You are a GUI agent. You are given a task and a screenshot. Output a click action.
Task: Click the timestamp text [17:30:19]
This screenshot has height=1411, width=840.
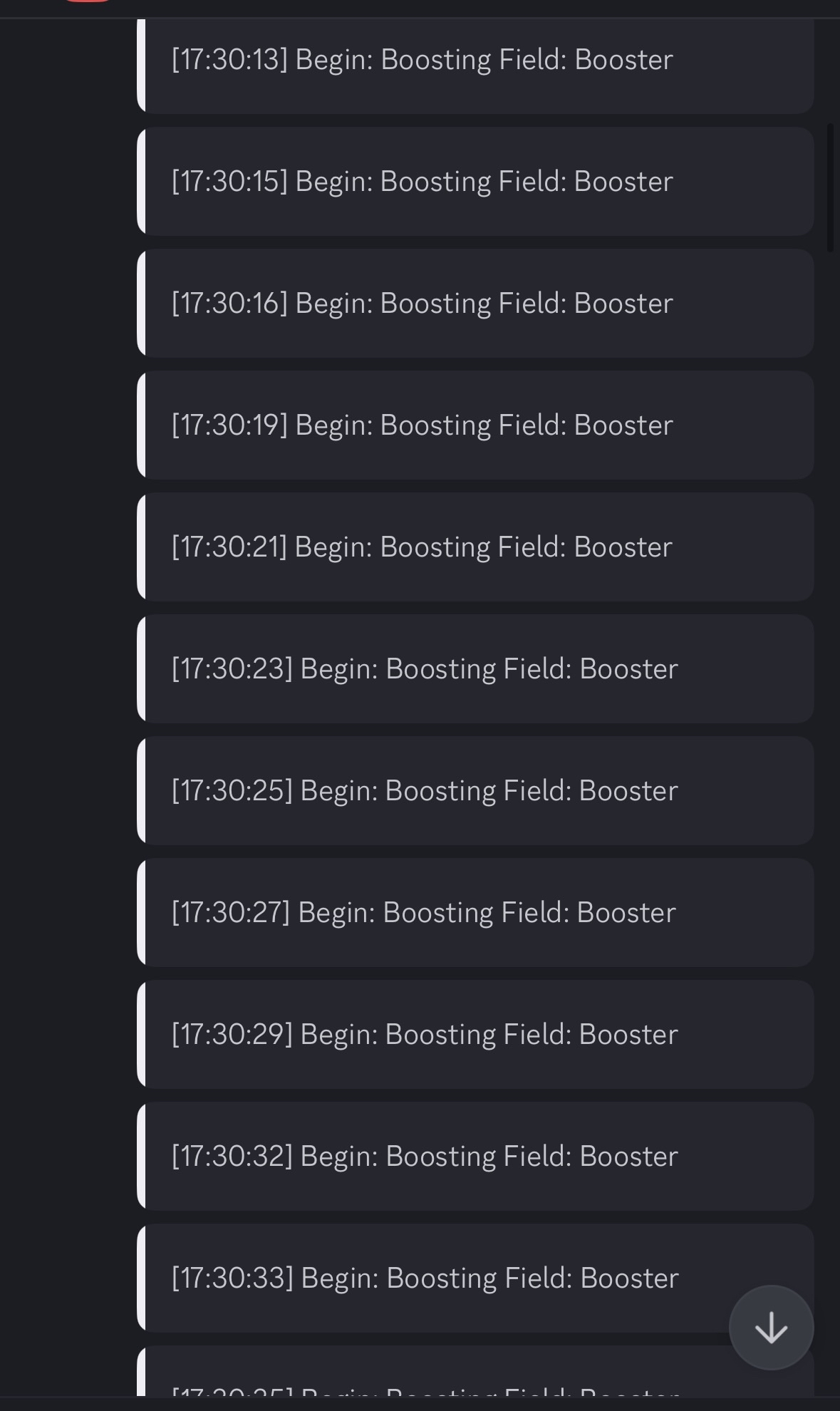tap(229, 425)
